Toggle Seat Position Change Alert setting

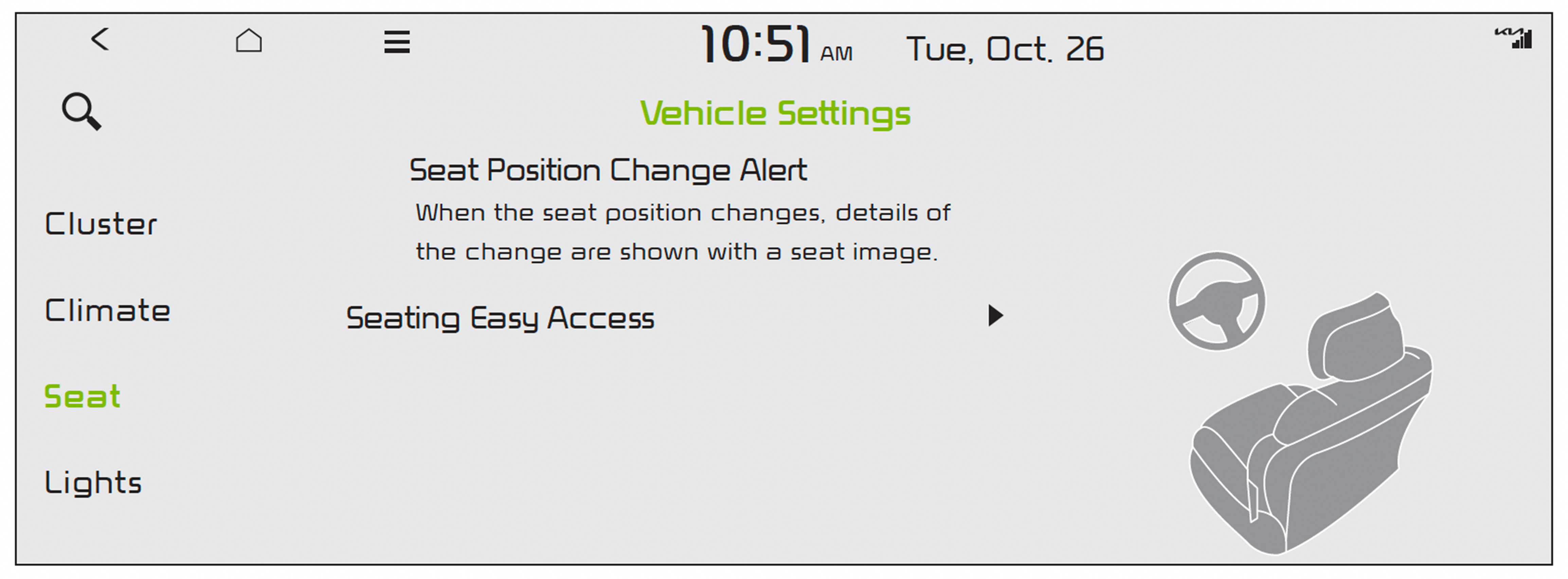coord(608,170)
